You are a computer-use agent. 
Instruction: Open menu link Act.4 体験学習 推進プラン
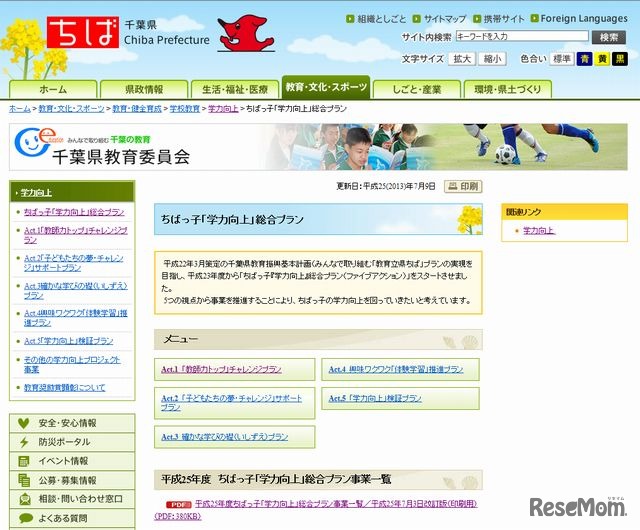[396, 369]
